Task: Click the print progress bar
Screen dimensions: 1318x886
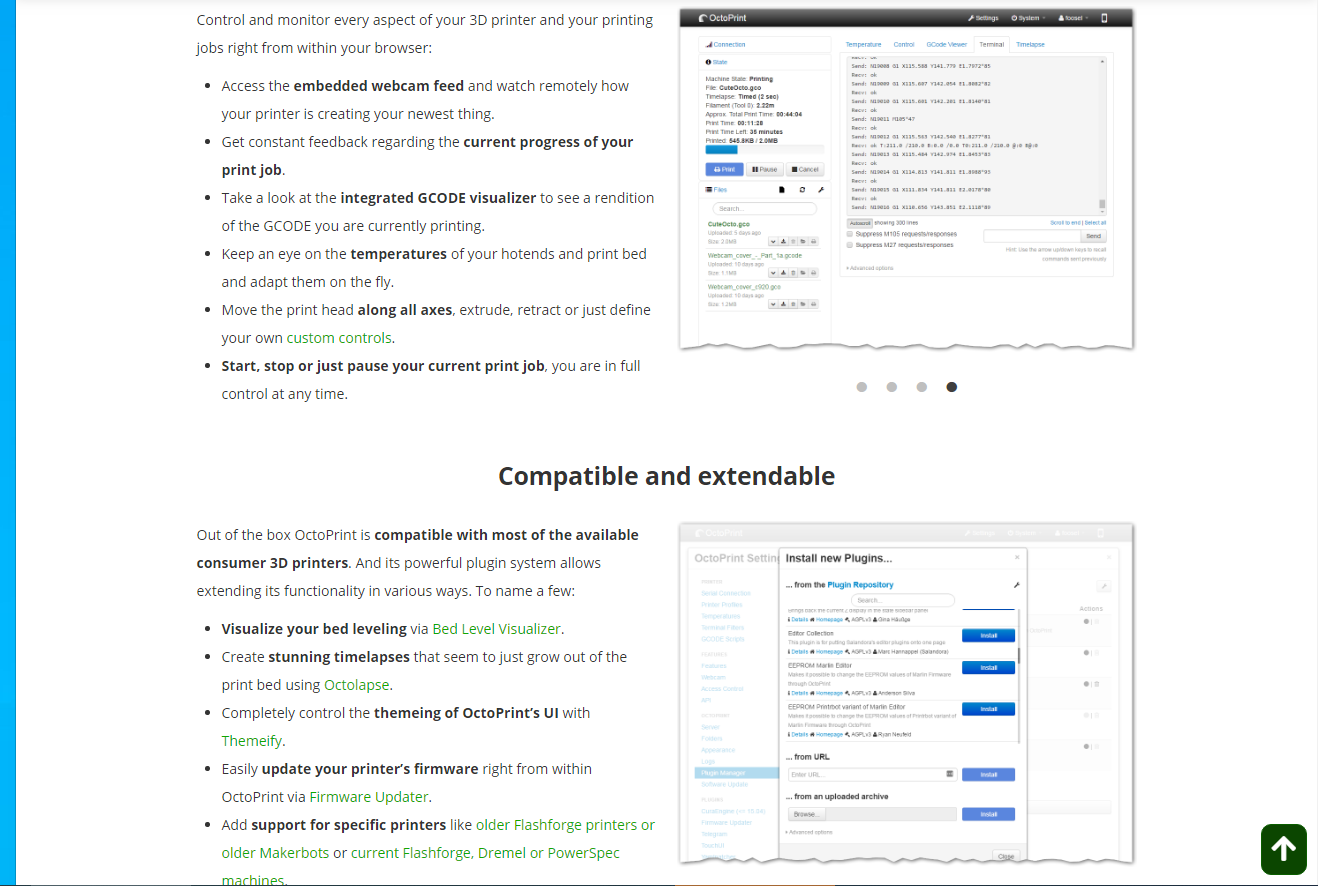Action: 721,149
